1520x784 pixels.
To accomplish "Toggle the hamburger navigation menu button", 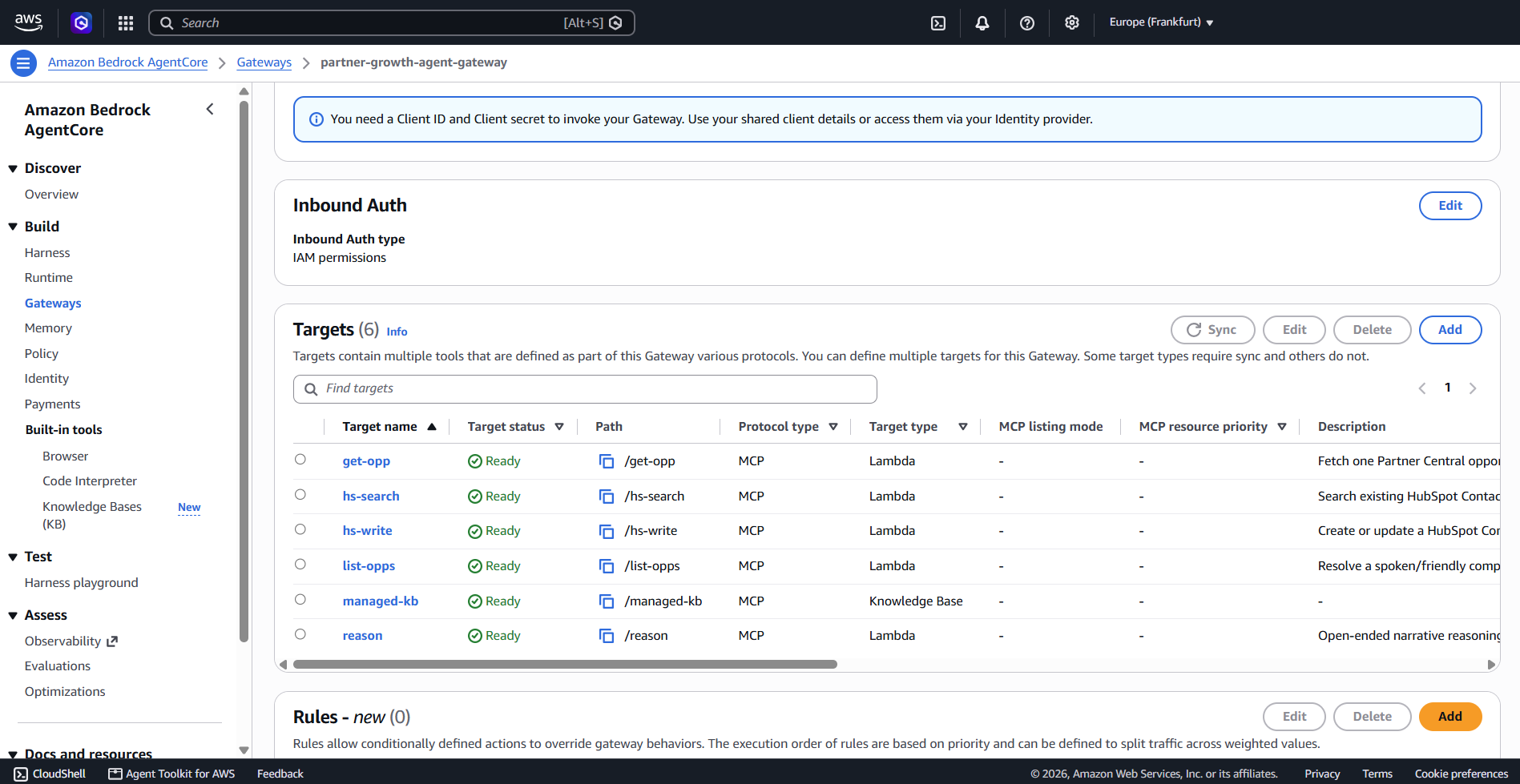I will (23, 62).
